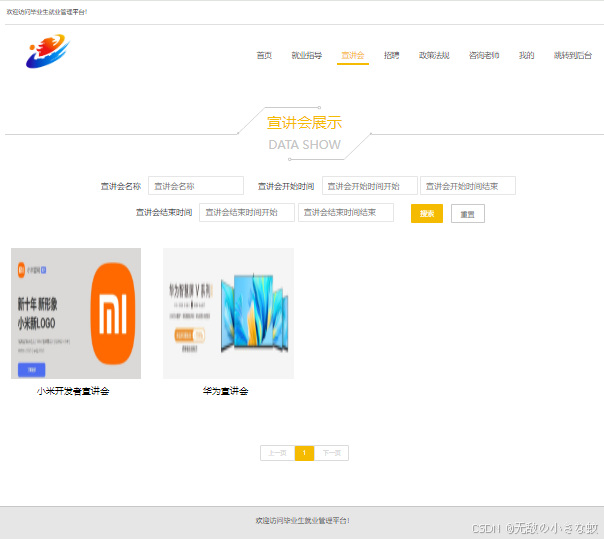Focus the 宣讲会名称 input field
Screen dimensions: 604x540
[196, 186]
